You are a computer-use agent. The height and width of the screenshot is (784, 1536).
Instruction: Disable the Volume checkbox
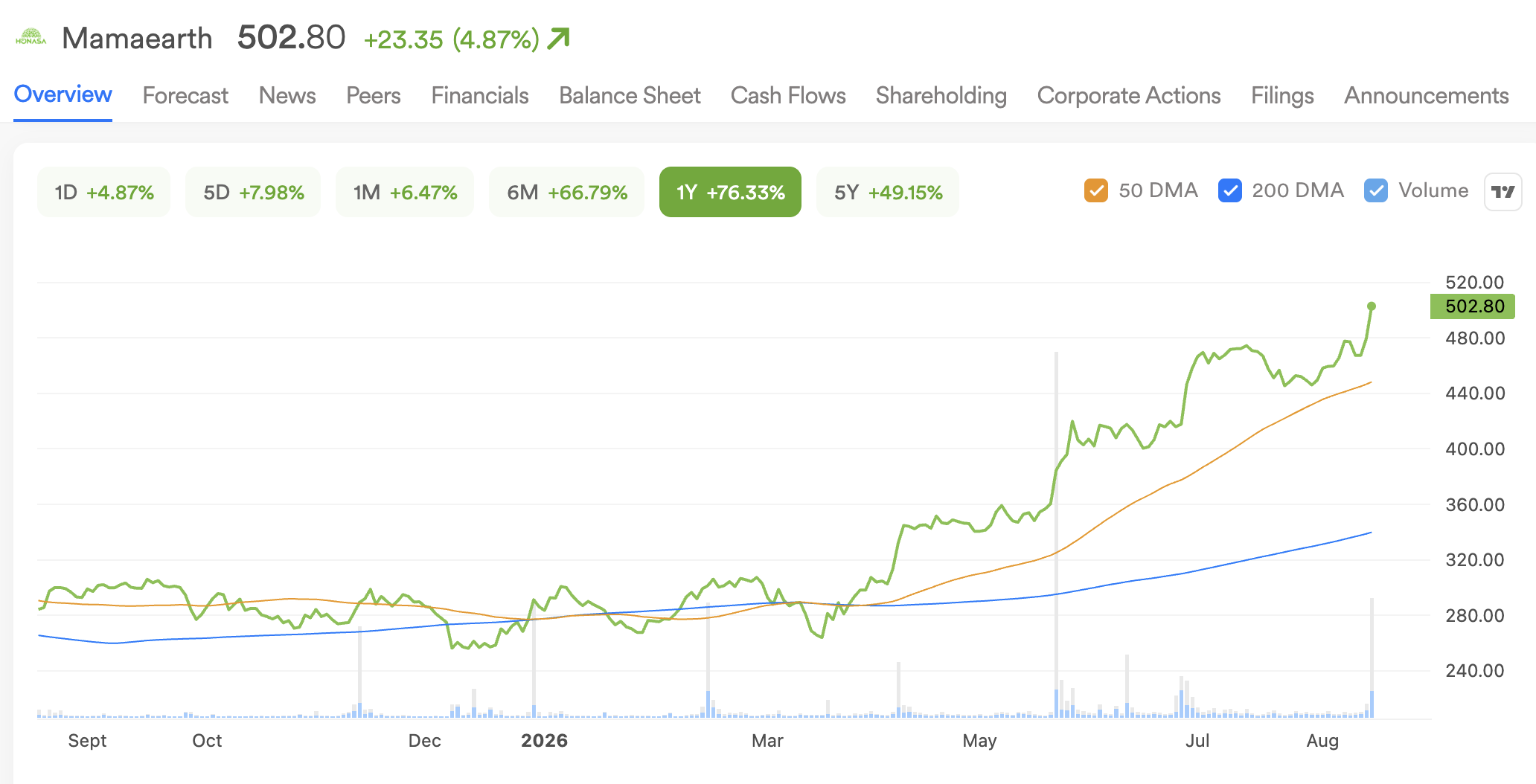(1376, 190)
